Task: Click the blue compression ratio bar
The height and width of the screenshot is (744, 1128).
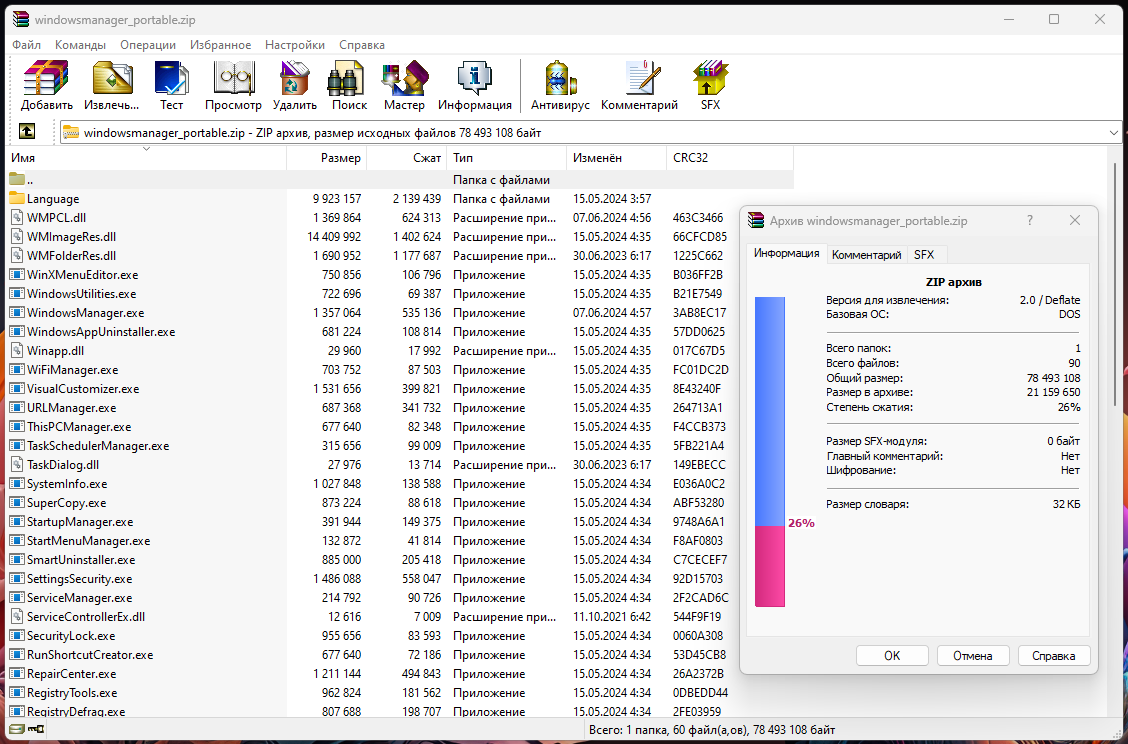Action: (x=770, y=410)
